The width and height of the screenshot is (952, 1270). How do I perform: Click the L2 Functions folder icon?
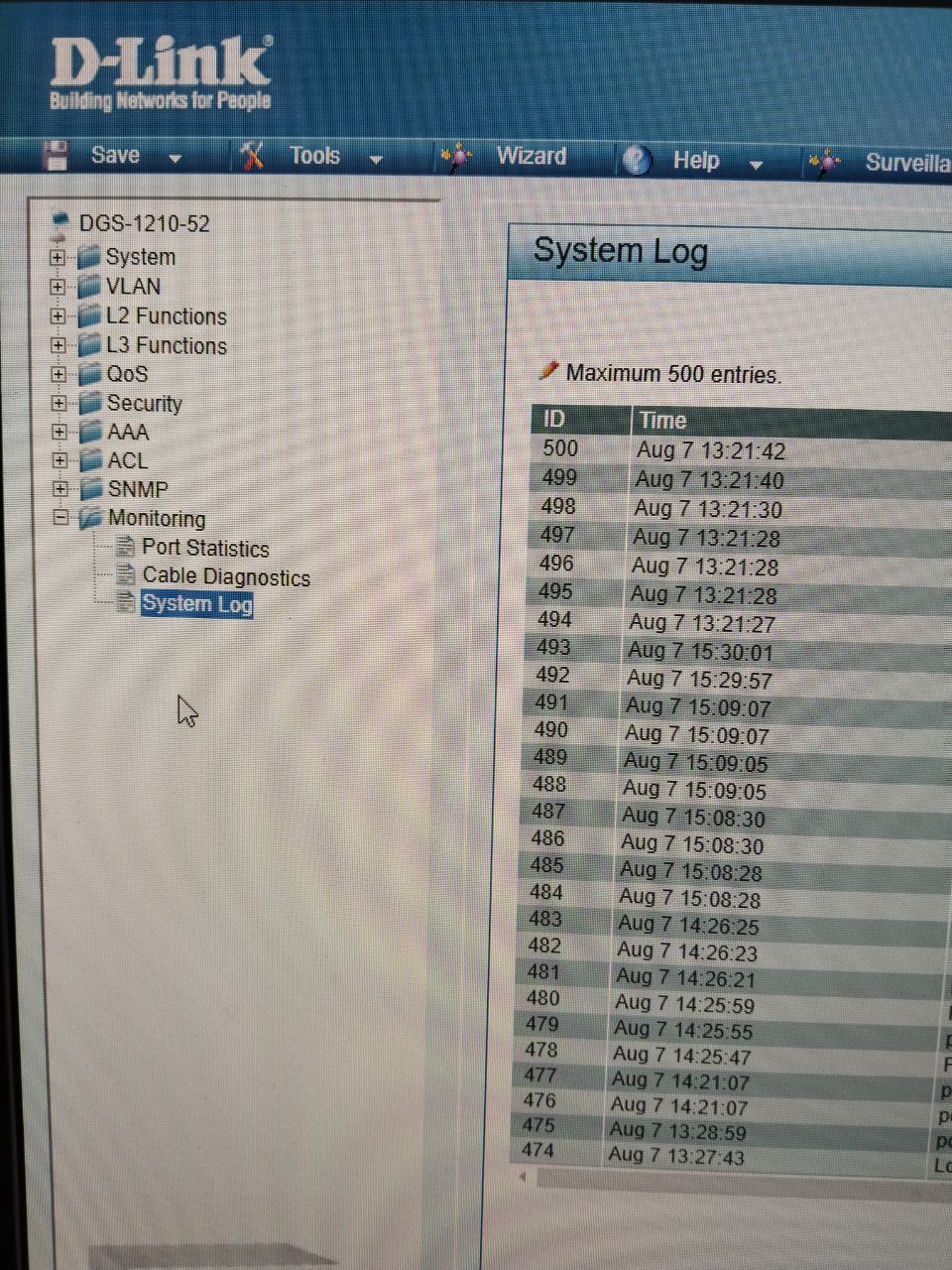90,317
